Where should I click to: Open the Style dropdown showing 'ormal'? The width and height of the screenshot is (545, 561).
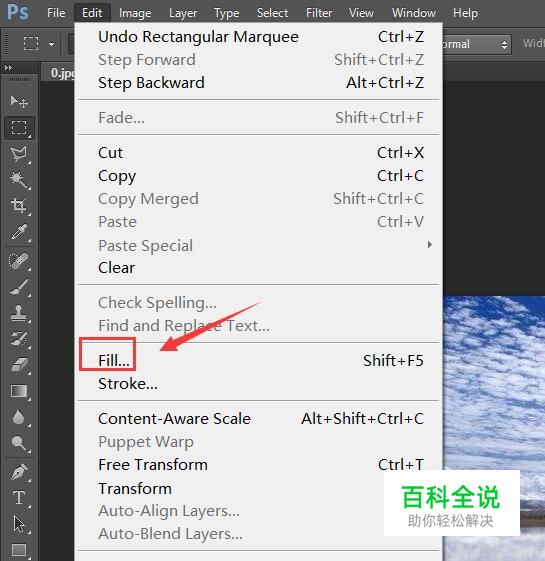tap(476, 44)
